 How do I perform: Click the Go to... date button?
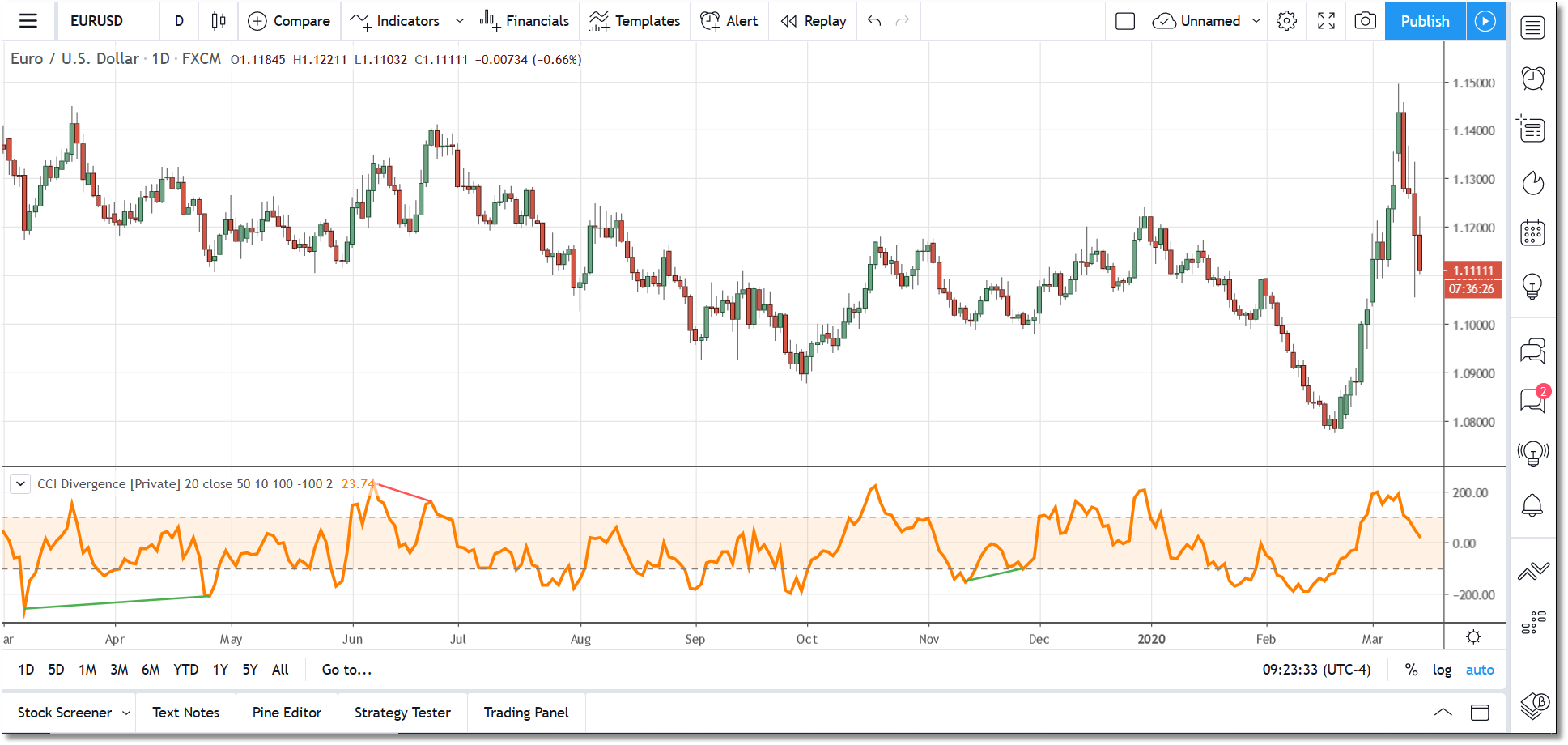pos(346,670)
